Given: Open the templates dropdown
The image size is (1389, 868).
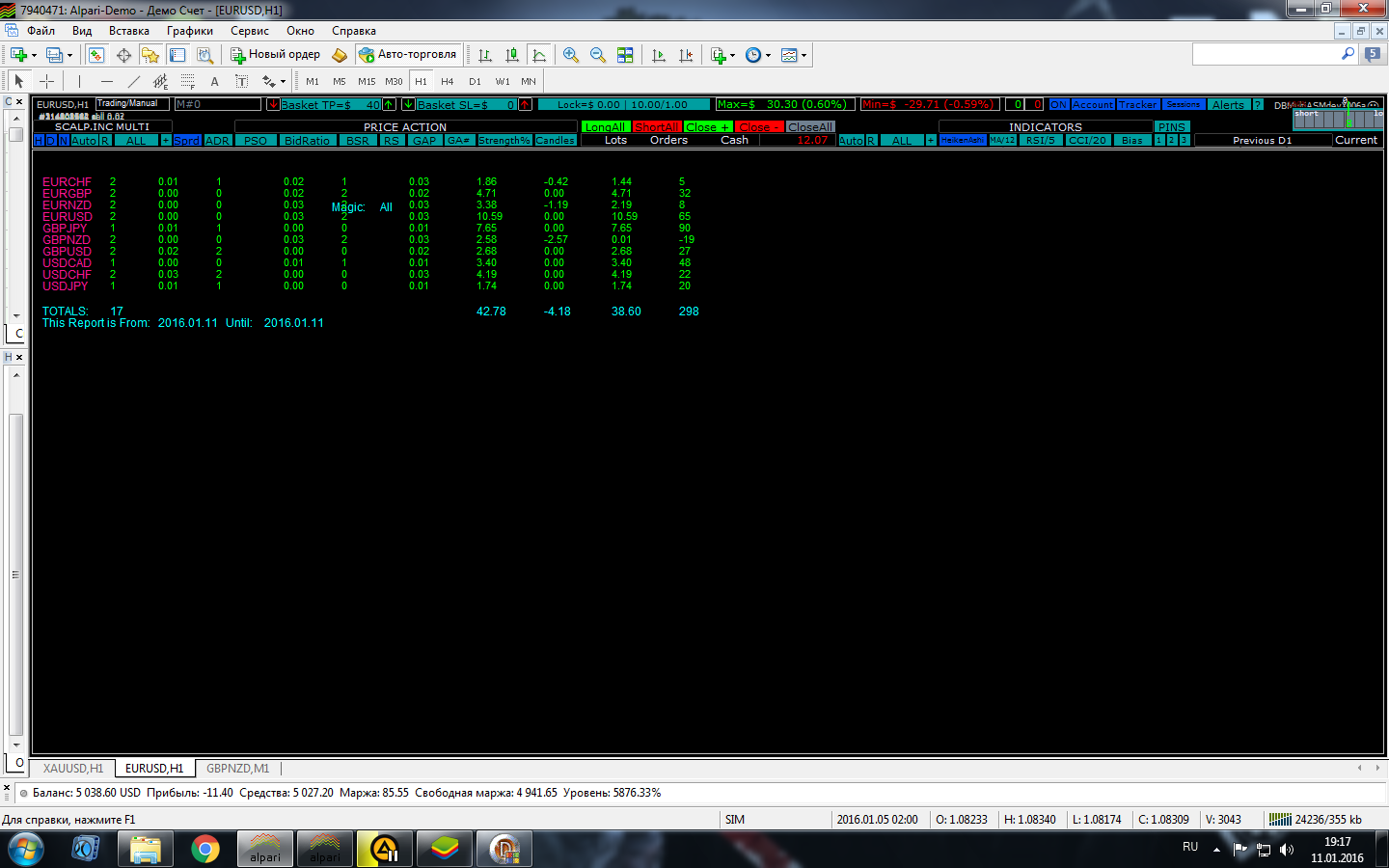Looking at the screenshot, I should [793, 55].
